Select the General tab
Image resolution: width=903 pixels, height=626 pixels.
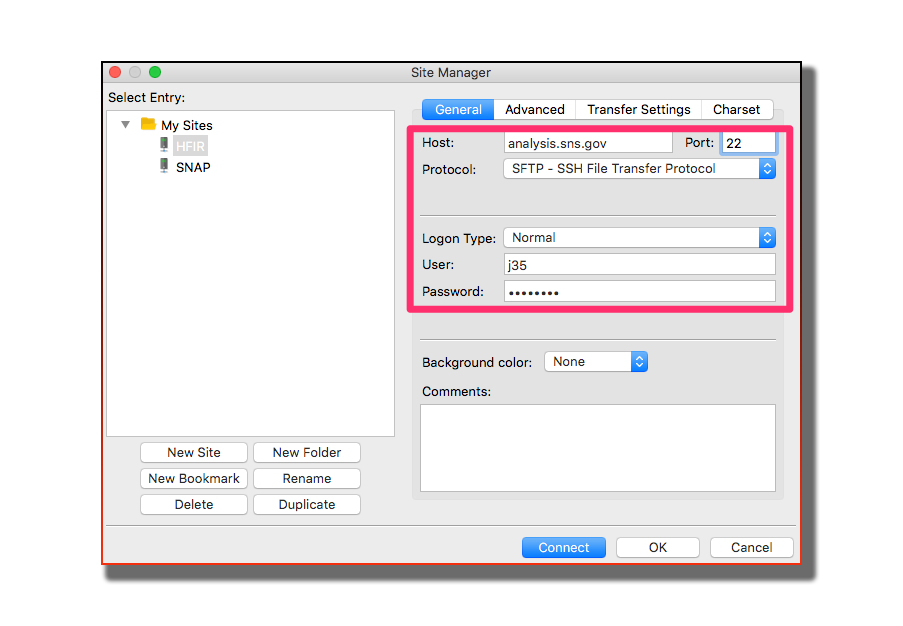457,109
